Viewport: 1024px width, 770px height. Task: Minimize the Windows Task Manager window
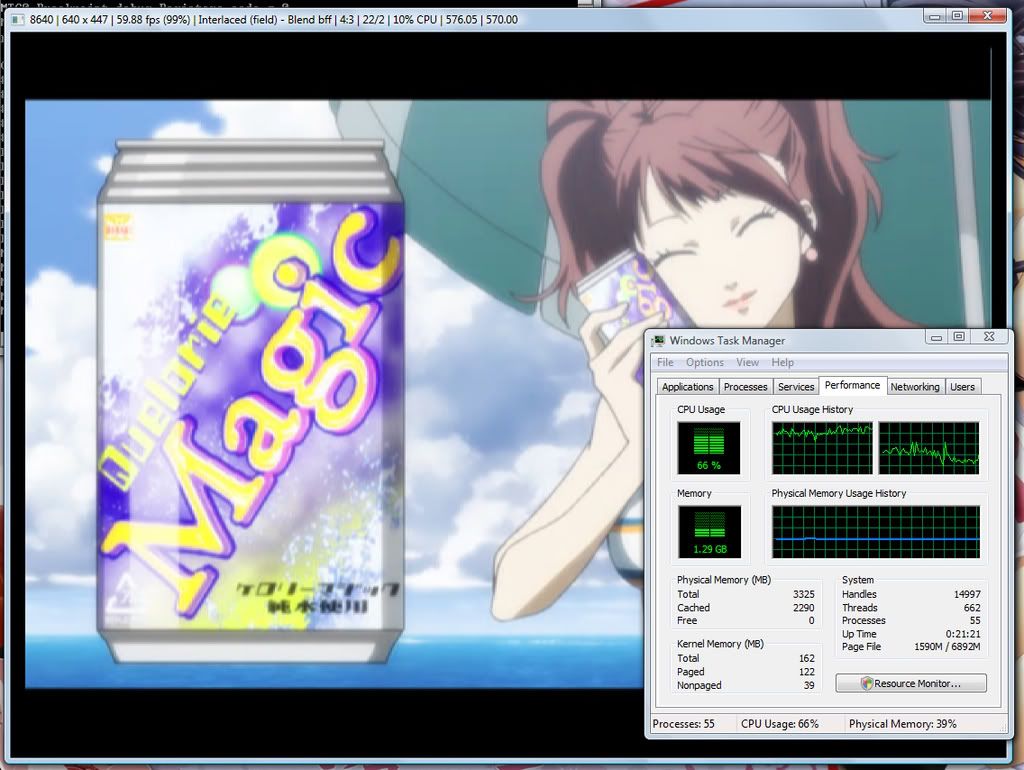point(935,338)
